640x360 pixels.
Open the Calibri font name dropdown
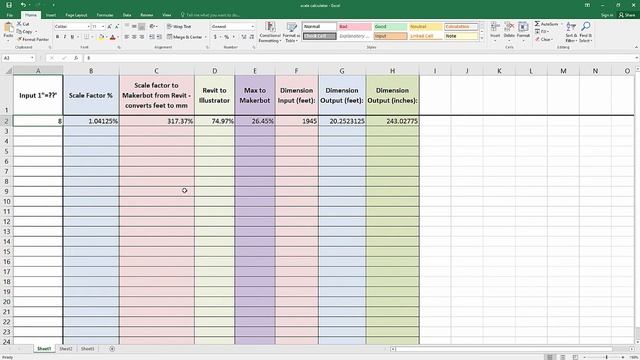(88, 27)
